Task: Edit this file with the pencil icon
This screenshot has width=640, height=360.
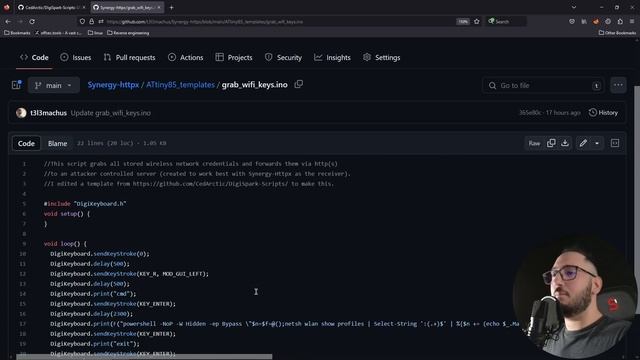Action: 583,143
